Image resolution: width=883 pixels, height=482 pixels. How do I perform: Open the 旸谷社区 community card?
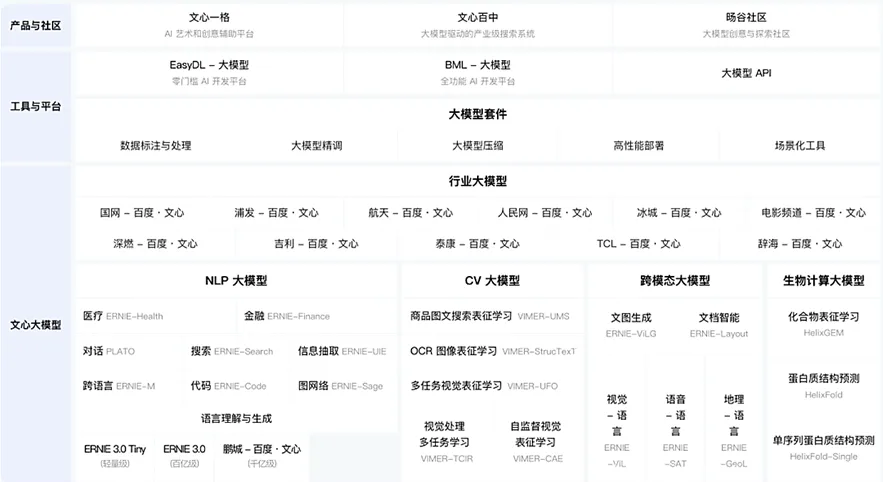(x=746, y=25)
